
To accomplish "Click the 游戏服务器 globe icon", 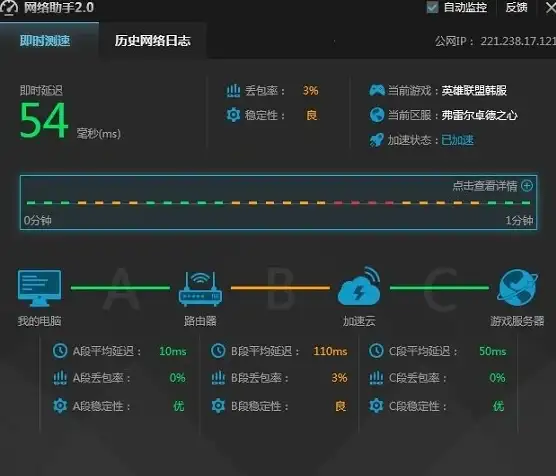I will coord(517,288).
